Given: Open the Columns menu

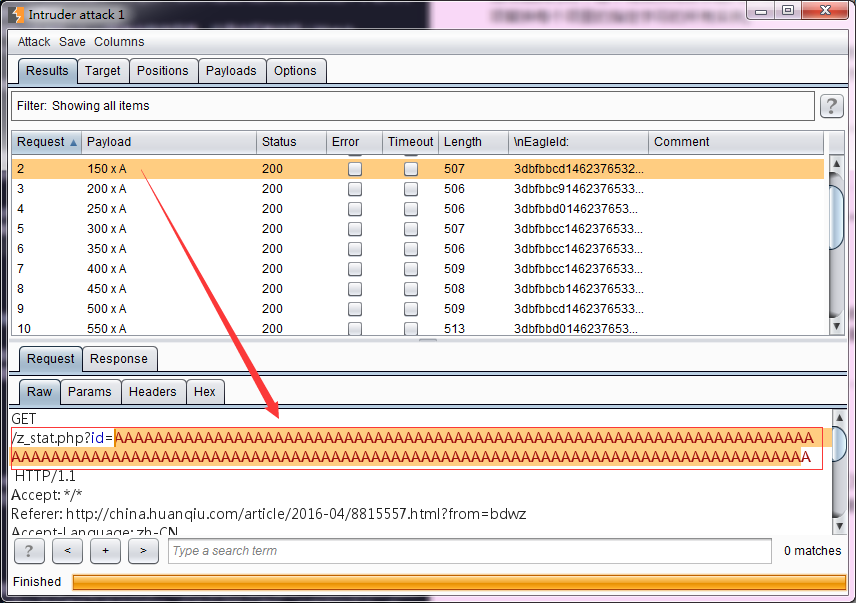Looking at the screenshot, I should tap(119, 42).
